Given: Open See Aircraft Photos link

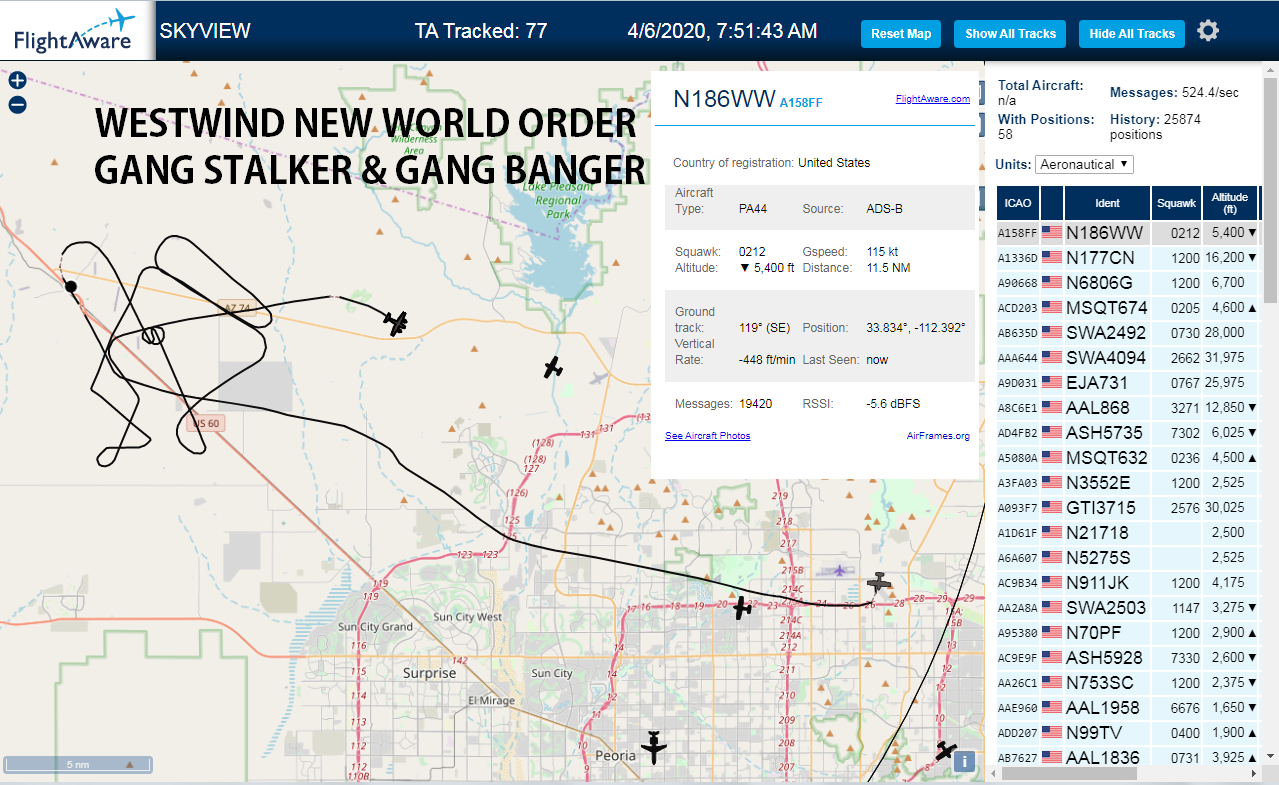Looking at the screenshot, I should [707, 436].
